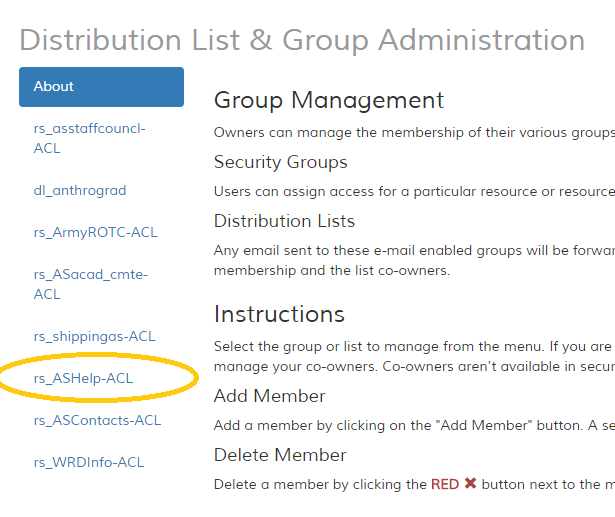The image size is (615, 517).
Task: Open the dl_anthrograd distribution list
Action: pos(80,191)
